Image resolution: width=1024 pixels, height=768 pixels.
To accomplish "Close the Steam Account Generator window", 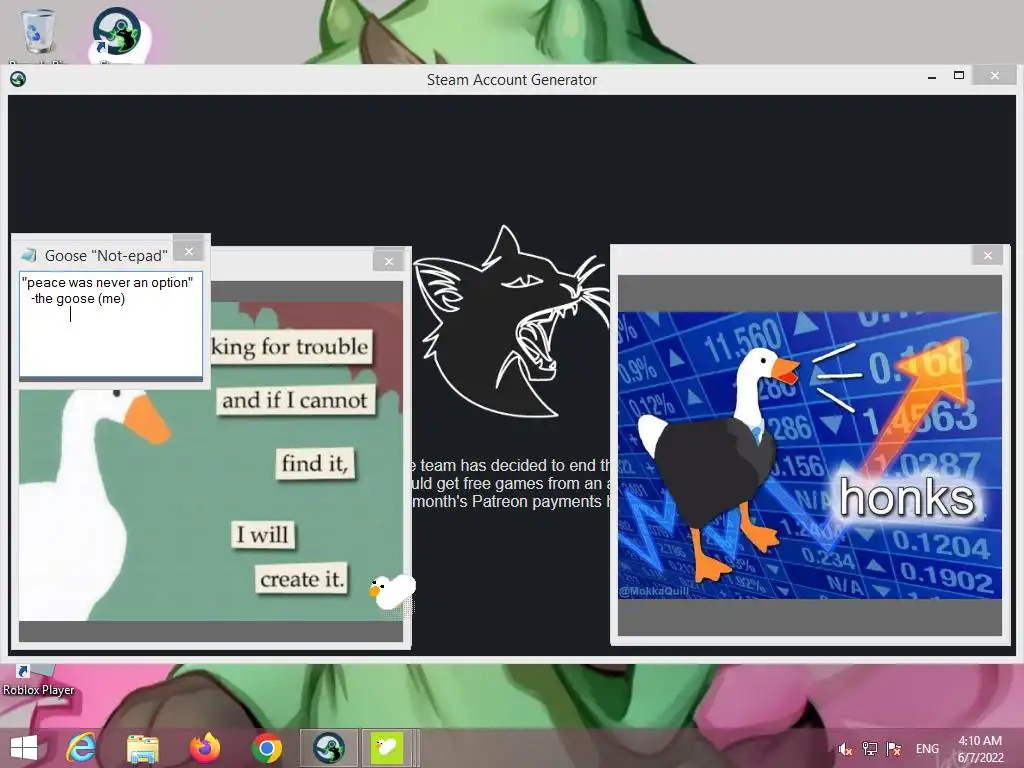I will point(995,76).
